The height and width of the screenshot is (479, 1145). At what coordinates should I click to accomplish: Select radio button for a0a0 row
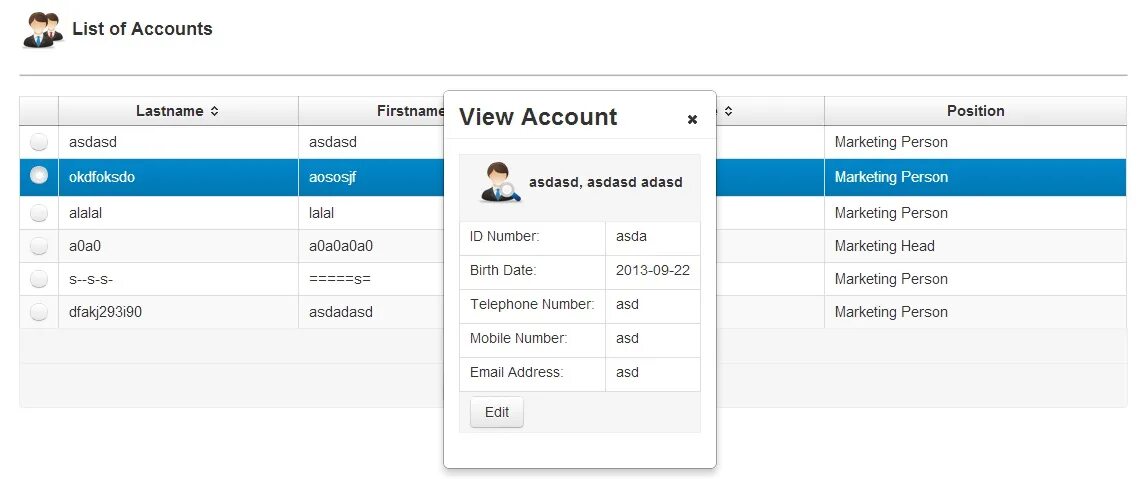point(39,246)
